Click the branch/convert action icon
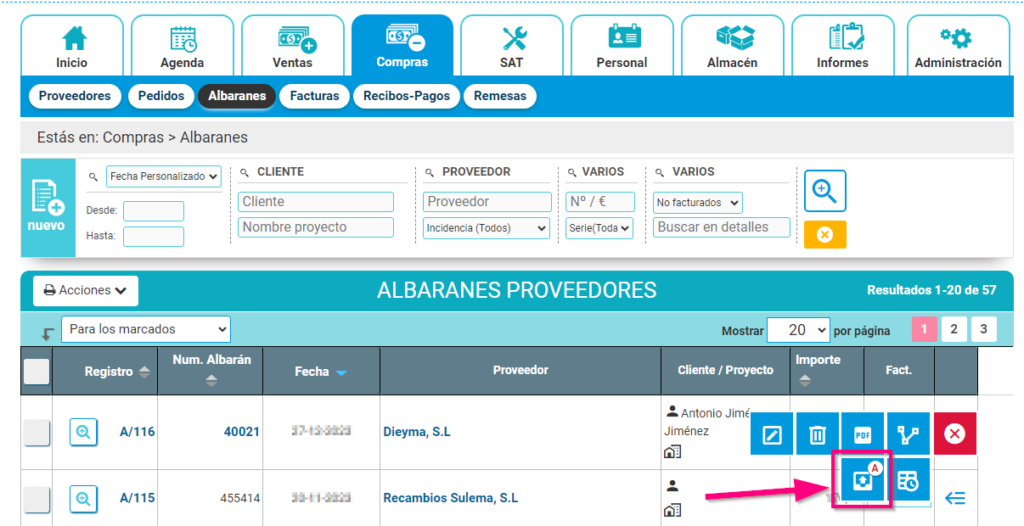This screenshot has width=1024, height=526. tap(908, 434)
